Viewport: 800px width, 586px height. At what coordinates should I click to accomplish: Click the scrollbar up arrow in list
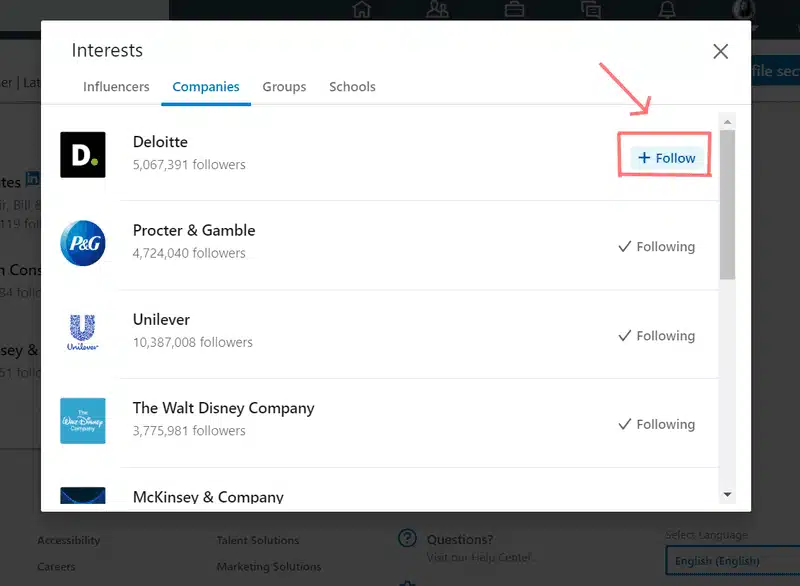tap(728, 121)
